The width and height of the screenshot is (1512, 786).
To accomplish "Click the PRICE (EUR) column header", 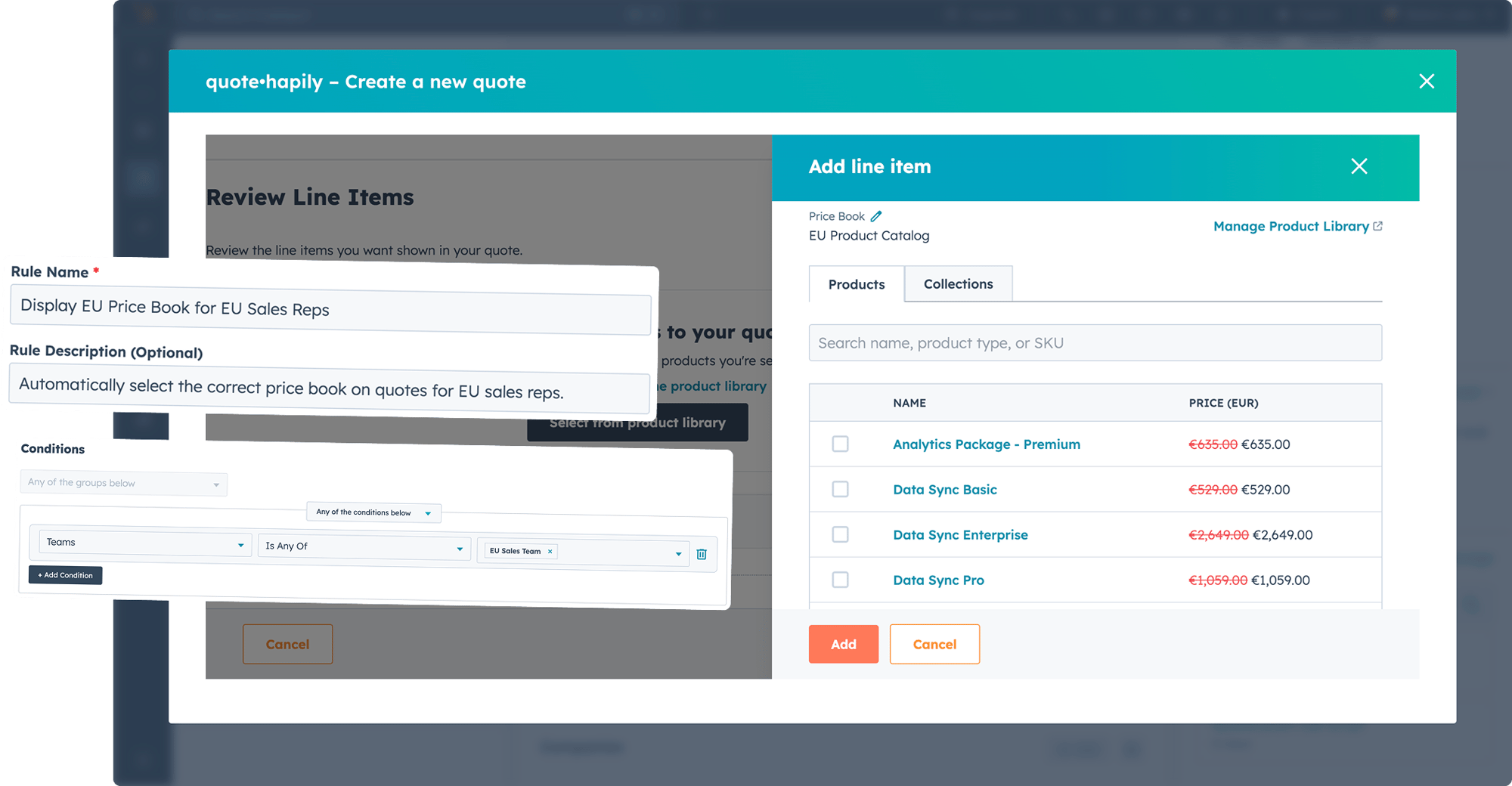I will (x=1223, y=403).
